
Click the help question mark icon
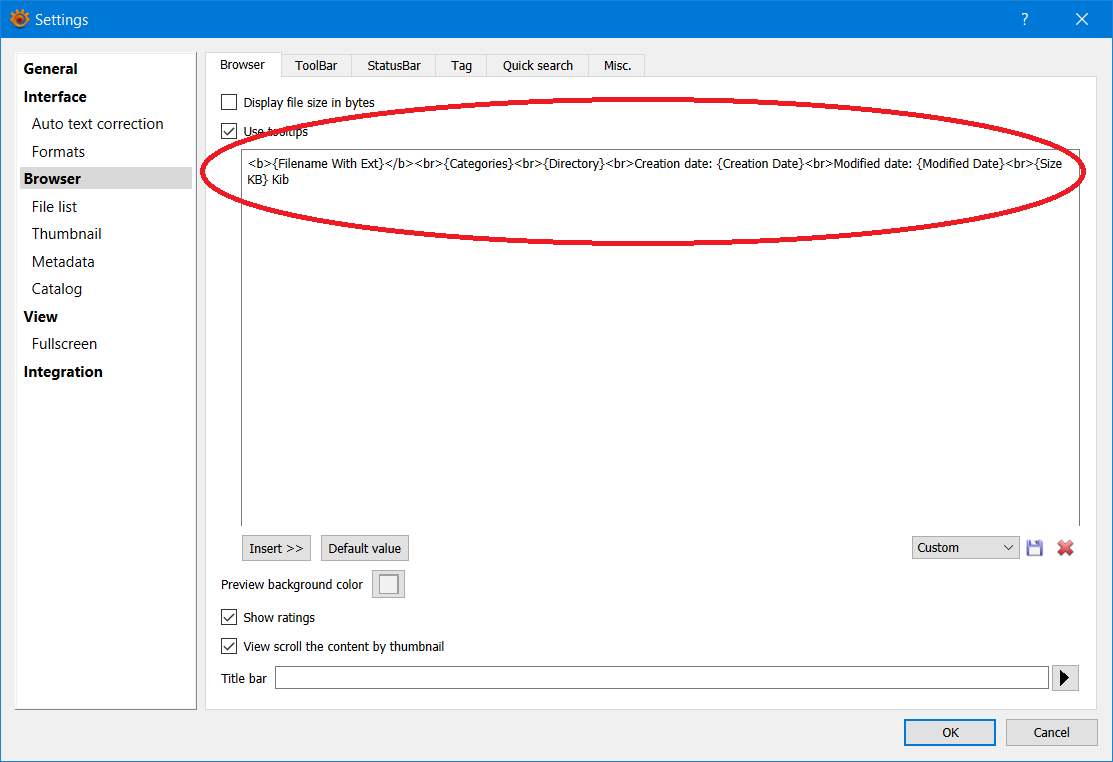tap(1025, 19)
